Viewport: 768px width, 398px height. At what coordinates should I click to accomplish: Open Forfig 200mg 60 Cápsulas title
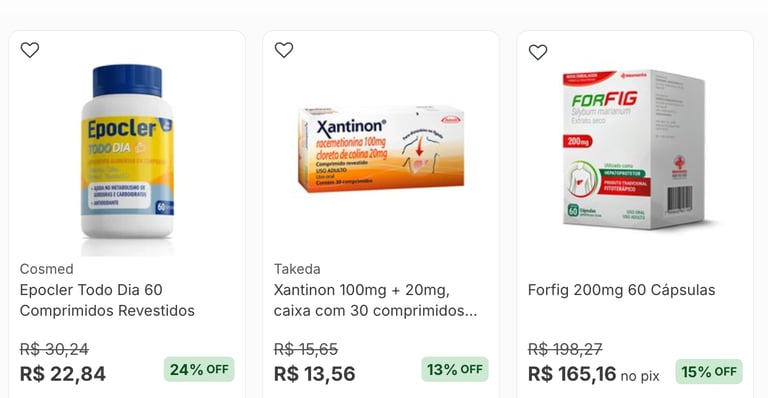pos(622,290)
